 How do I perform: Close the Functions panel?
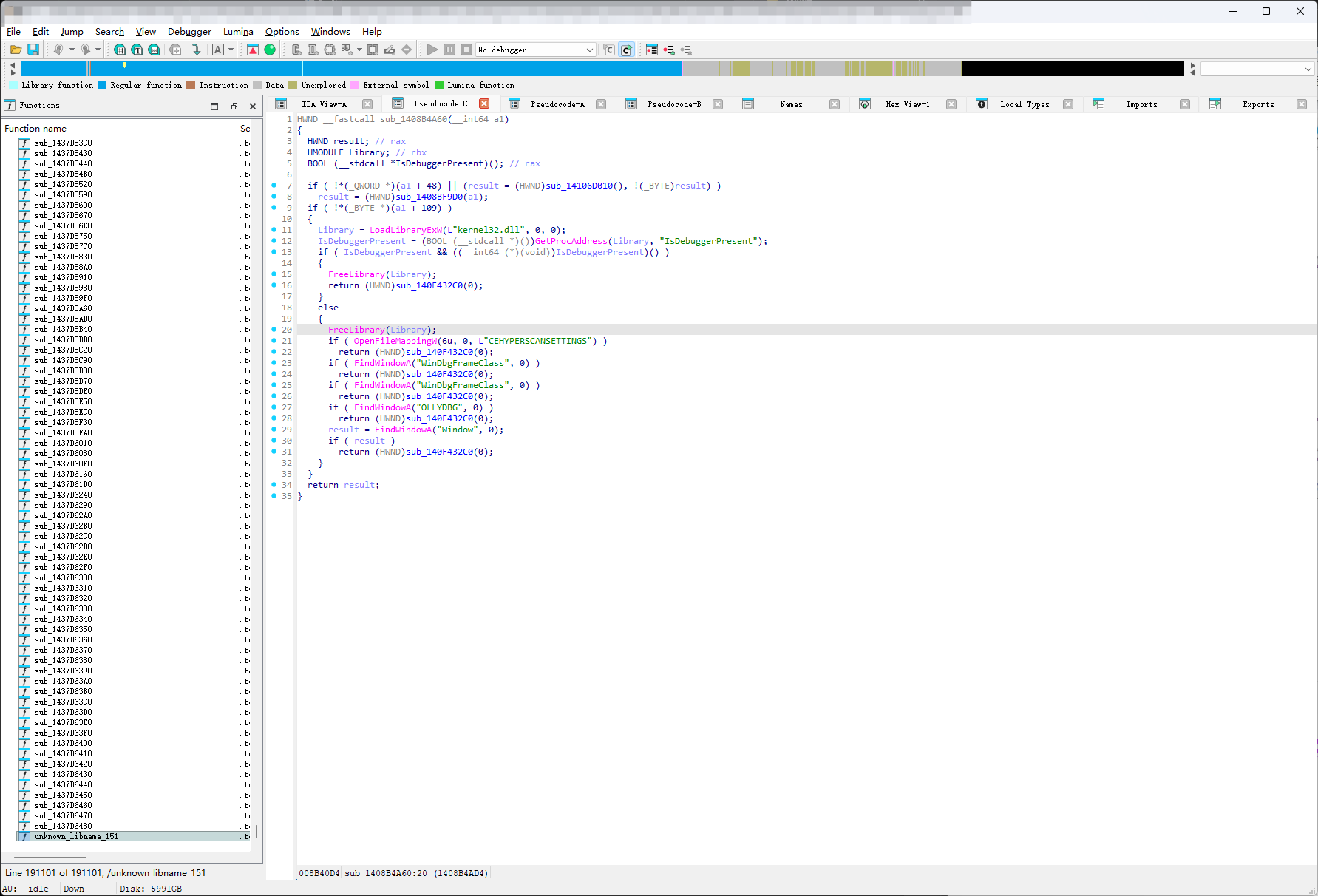(x=253, y=106)
